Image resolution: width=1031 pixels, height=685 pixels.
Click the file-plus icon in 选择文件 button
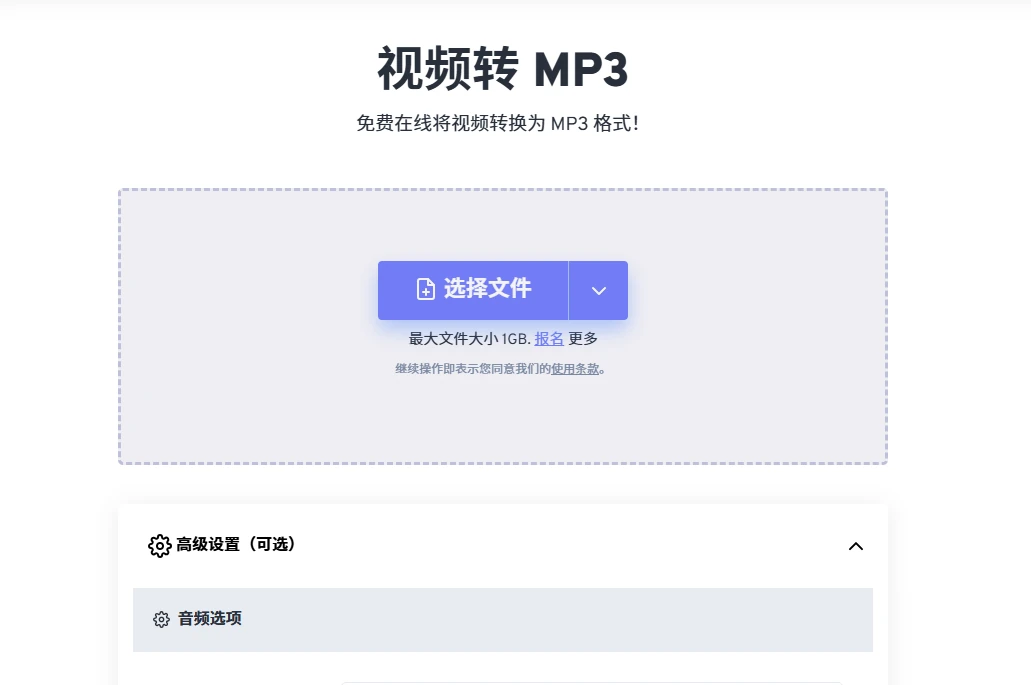tap(425, 289)
